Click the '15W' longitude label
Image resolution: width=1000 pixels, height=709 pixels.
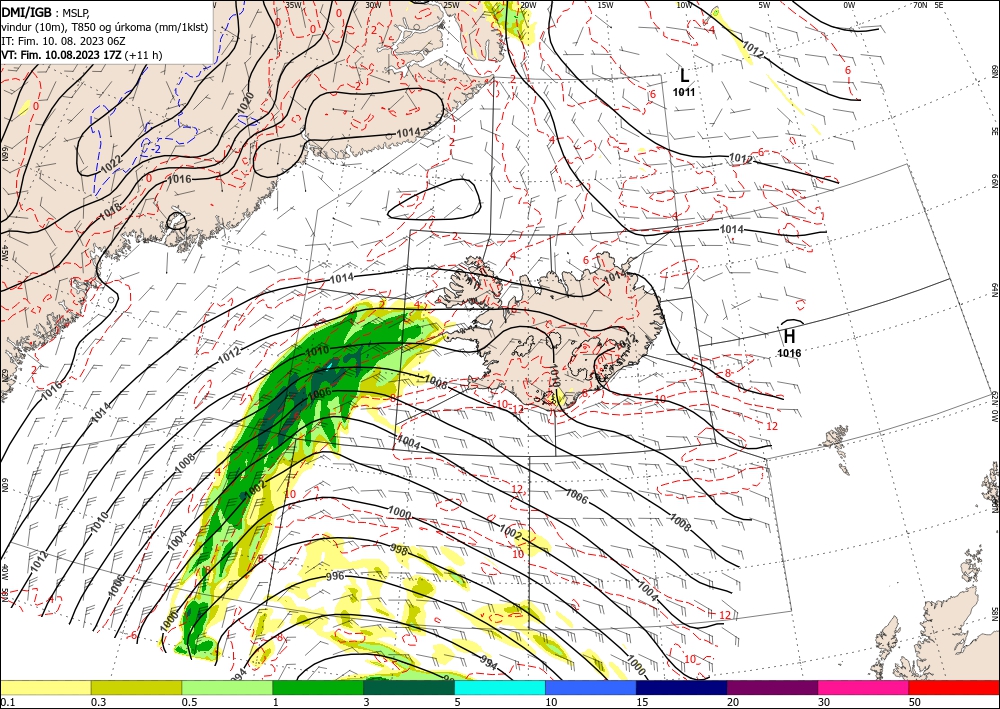(606, 4)
